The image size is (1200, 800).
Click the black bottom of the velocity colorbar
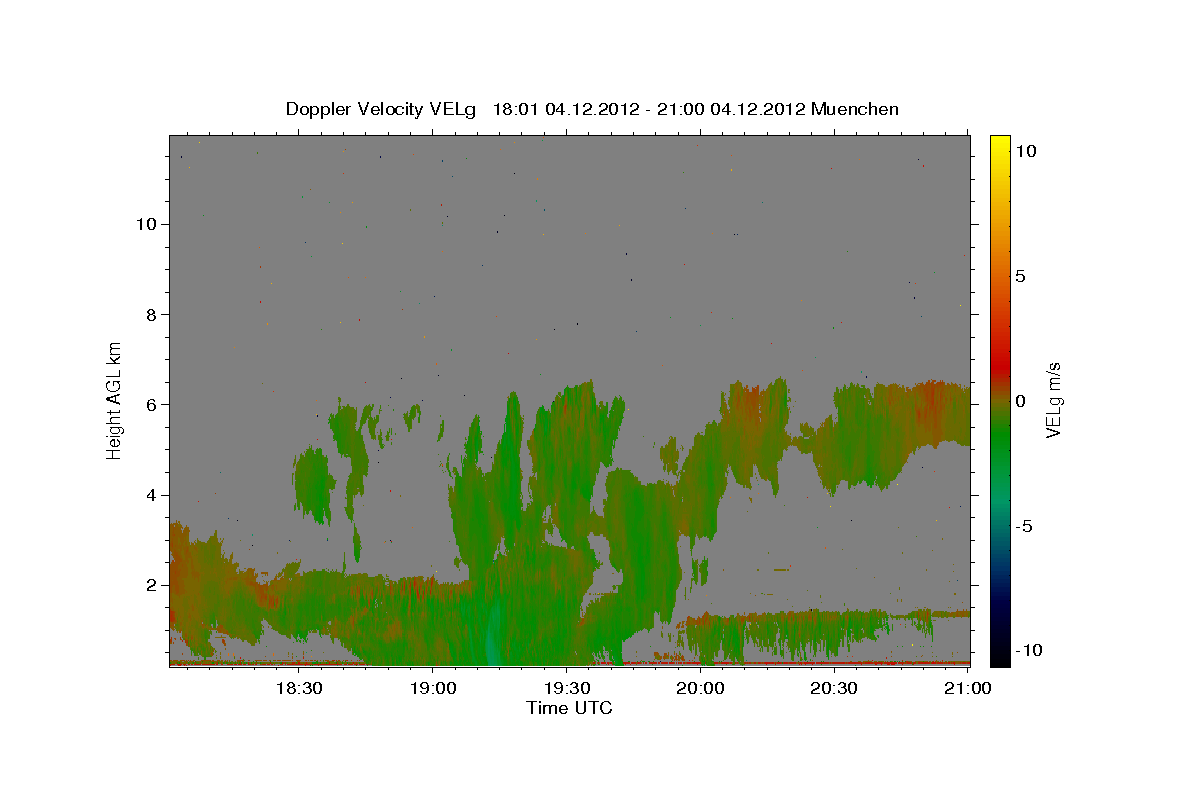click(x=1000, y=657)
